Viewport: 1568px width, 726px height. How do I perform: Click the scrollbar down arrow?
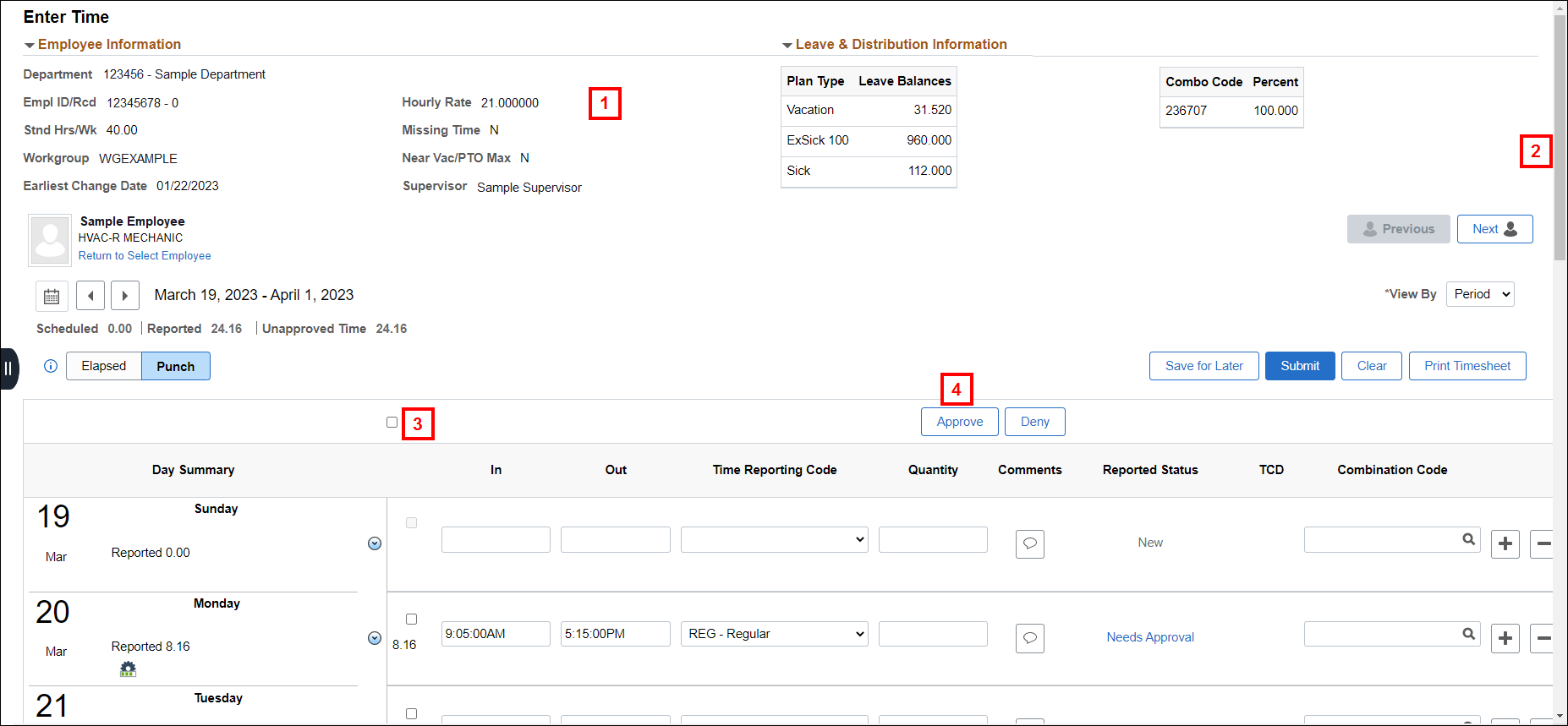(x=1560, y=718)
